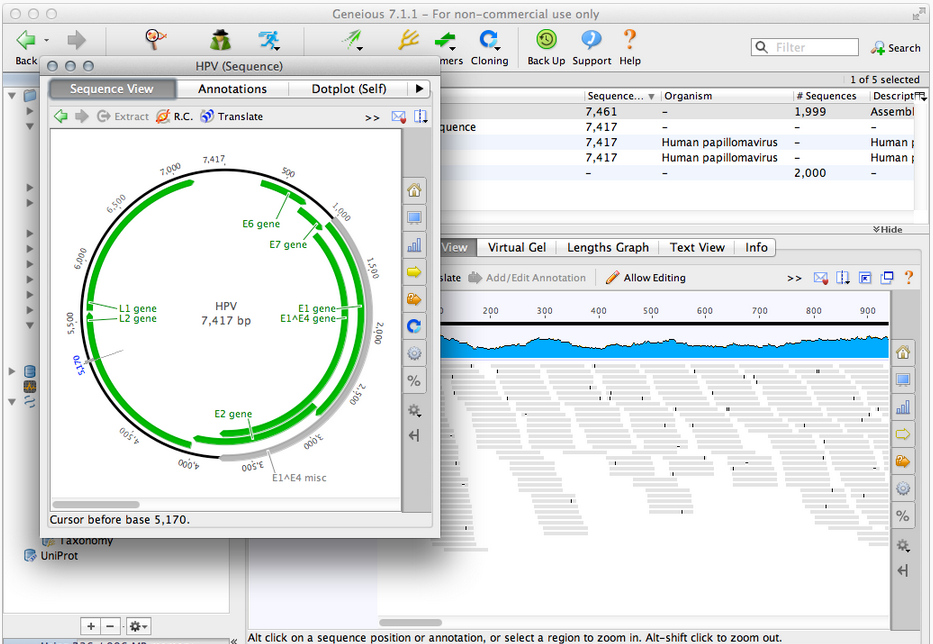Open the Virtual Gel tab
This screenshot has height=644, width=933.
pos(516,248)
